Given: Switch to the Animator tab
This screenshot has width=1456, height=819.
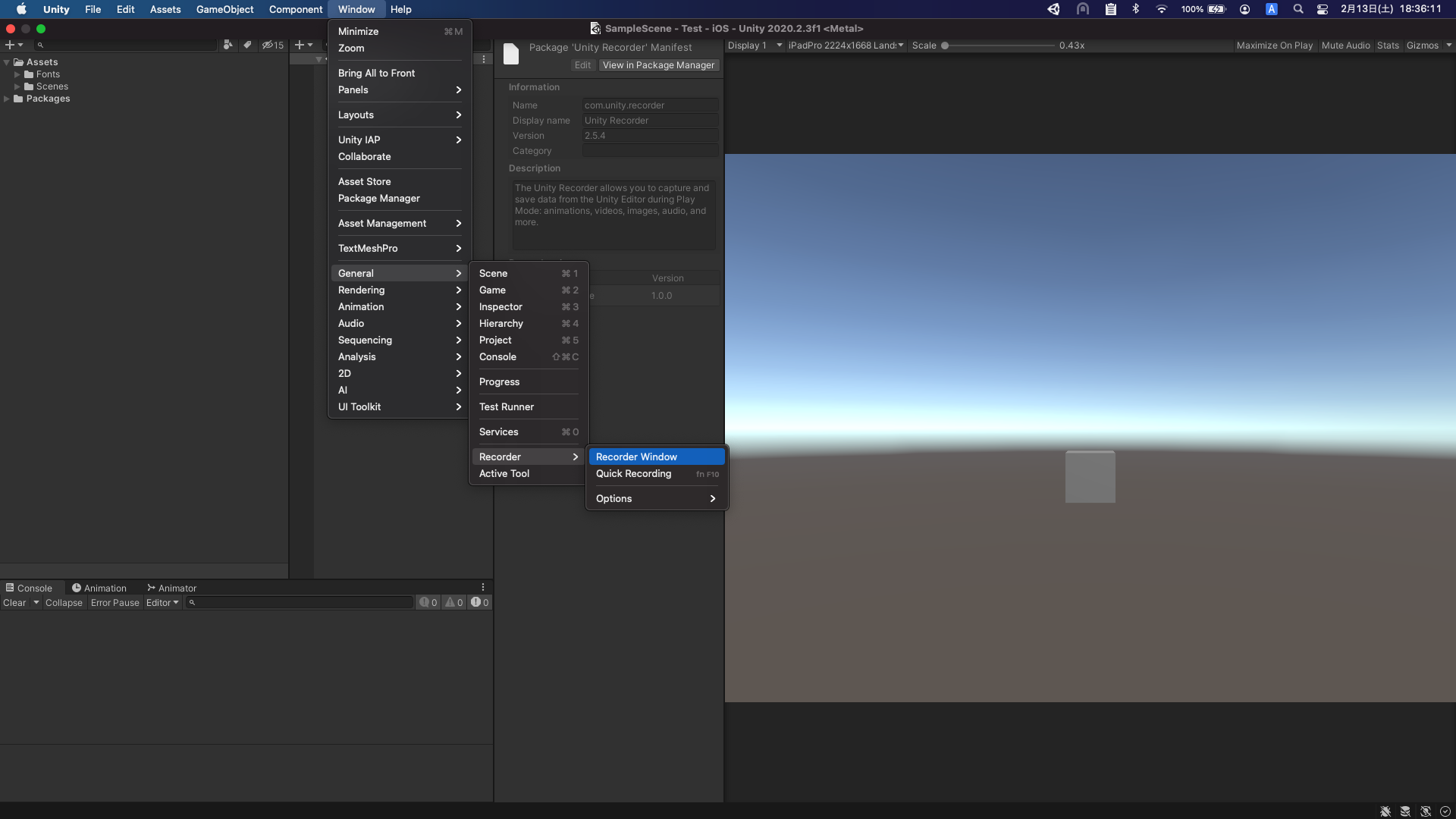Looking at the screenshot, I should point(172,588).
